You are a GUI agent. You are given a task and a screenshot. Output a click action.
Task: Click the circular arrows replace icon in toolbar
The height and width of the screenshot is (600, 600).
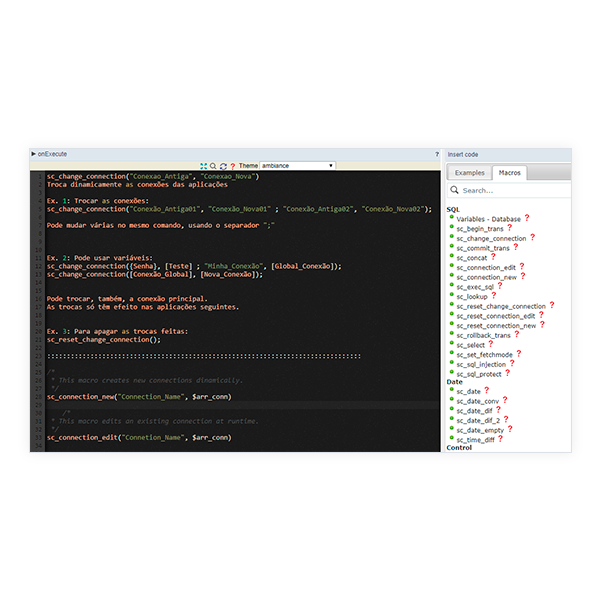pyautogui.click(x=223, y=165)
